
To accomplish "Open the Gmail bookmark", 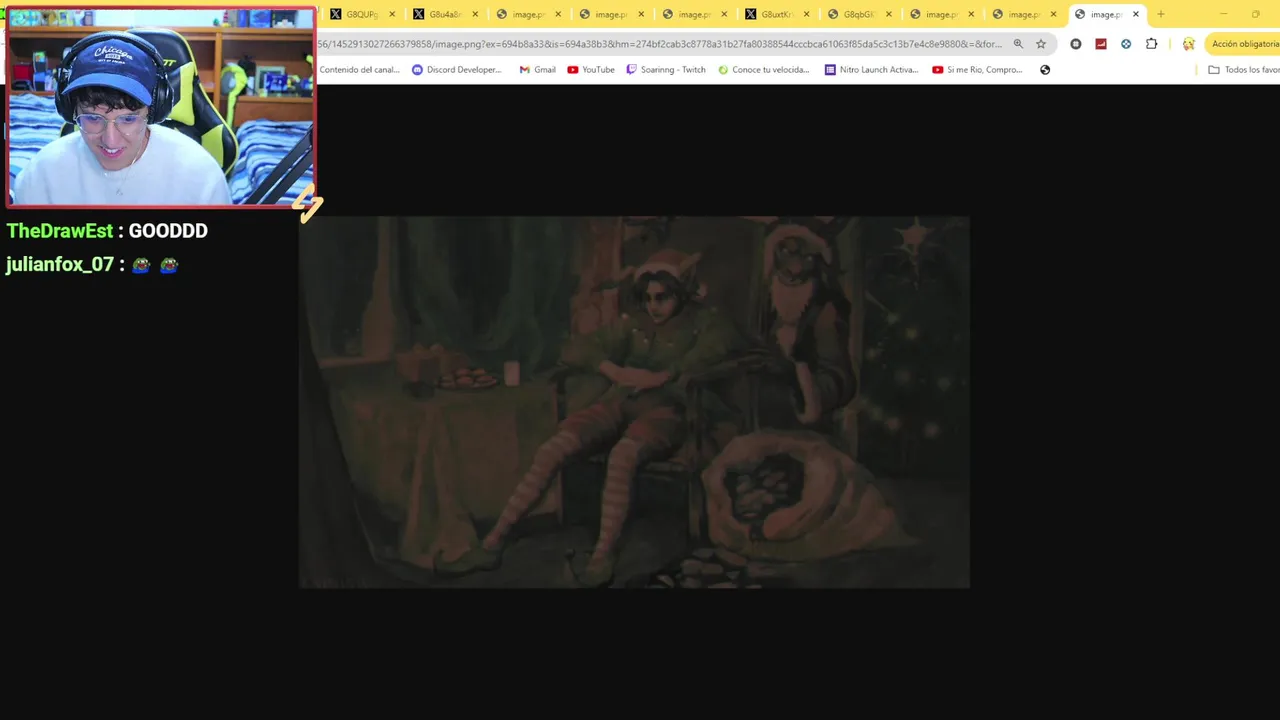I will (538, 70).
